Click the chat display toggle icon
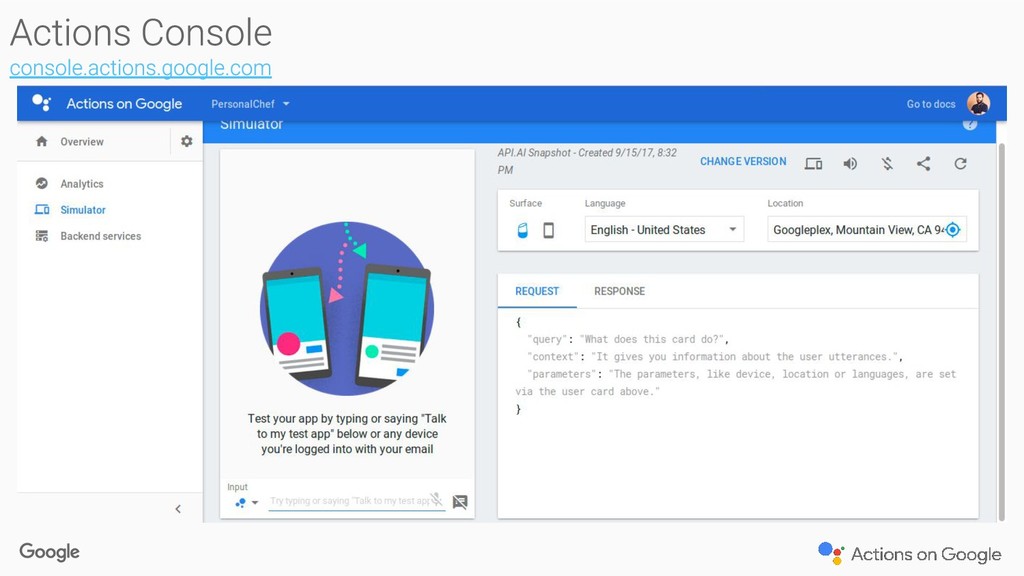The width and height of the screenshot is (1024, 576). tap(460, 502)
